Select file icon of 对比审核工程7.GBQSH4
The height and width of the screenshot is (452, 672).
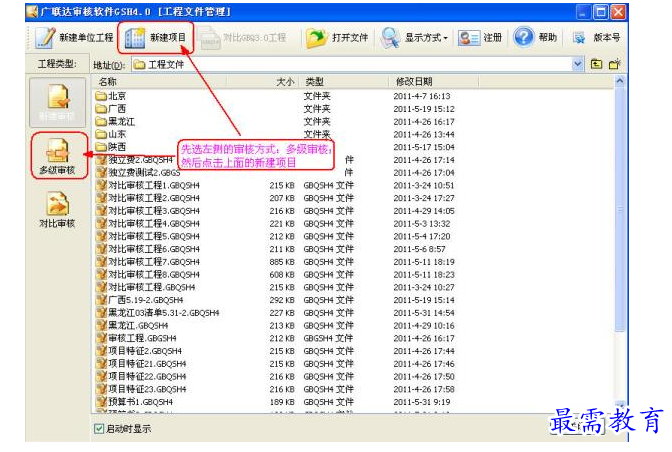tap(101, 261)
